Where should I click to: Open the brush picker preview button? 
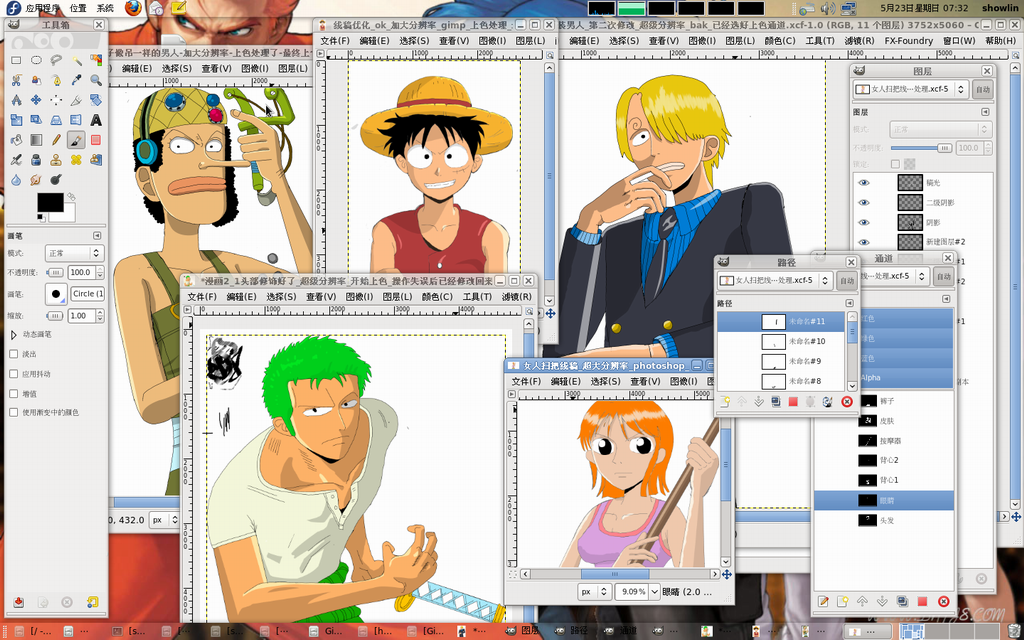[56, 294]
